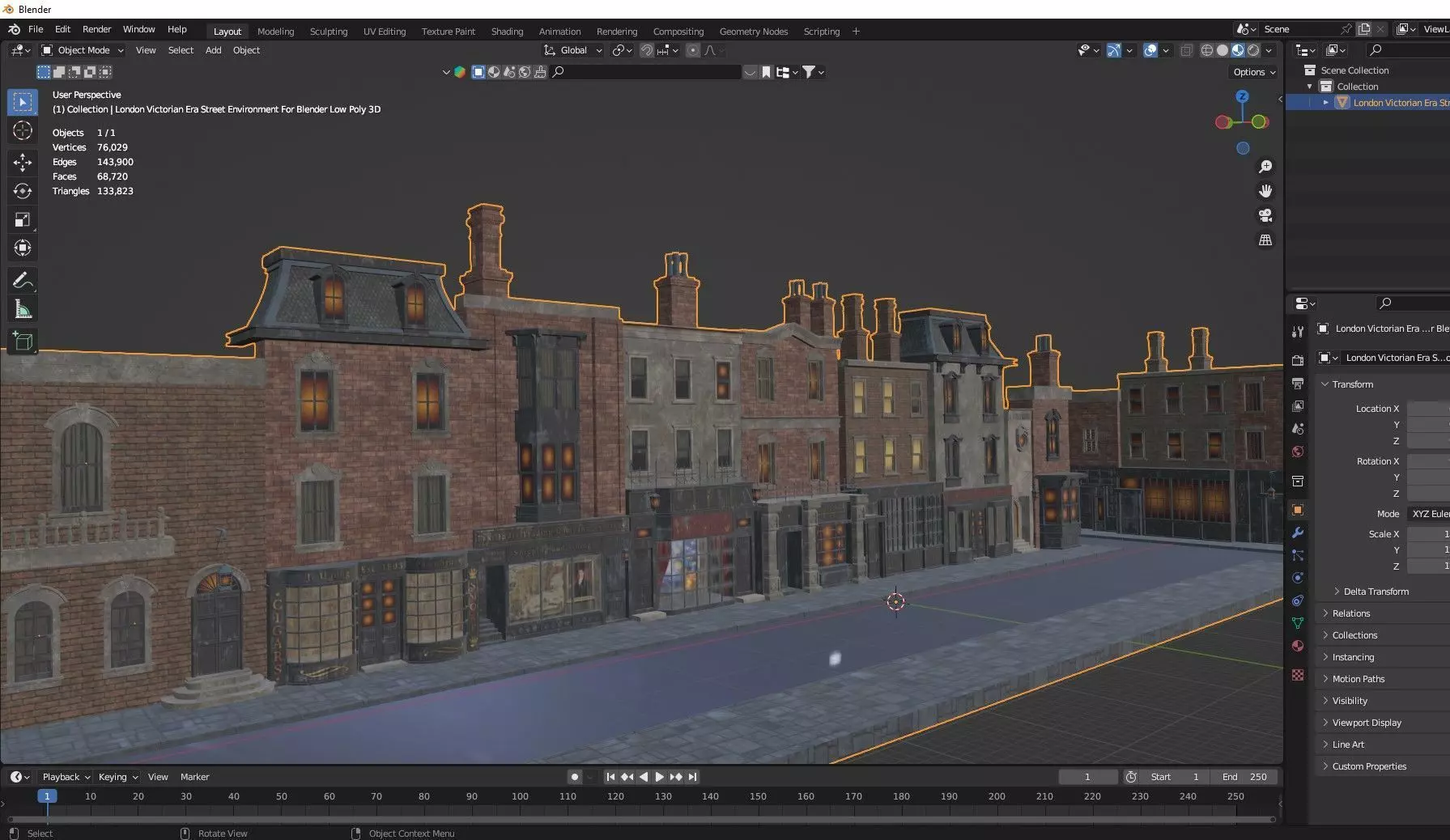1450x840 pixels.
Task: Switch to material preview shading
Action: pyautogui.click(x=1238, y=50)
